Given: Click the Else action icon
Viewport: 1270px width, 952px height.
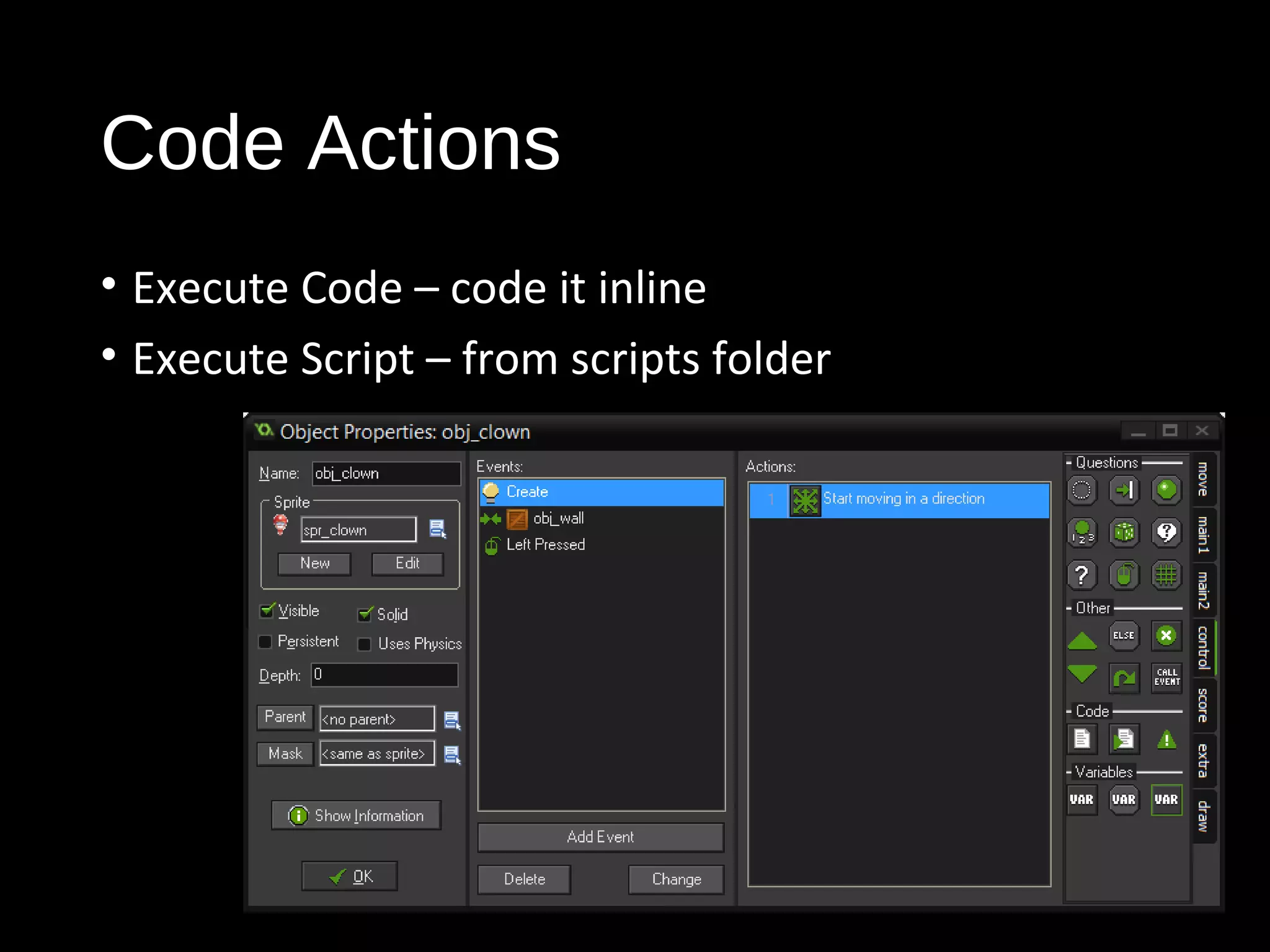Looking at the screenshot, I should point(1124,636).
